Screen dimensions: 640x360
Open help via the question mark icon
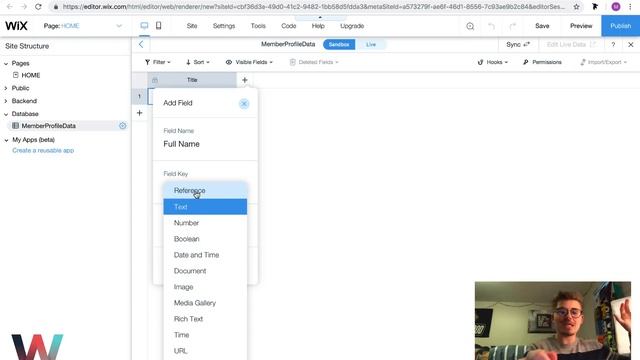[x=613, y=44]
